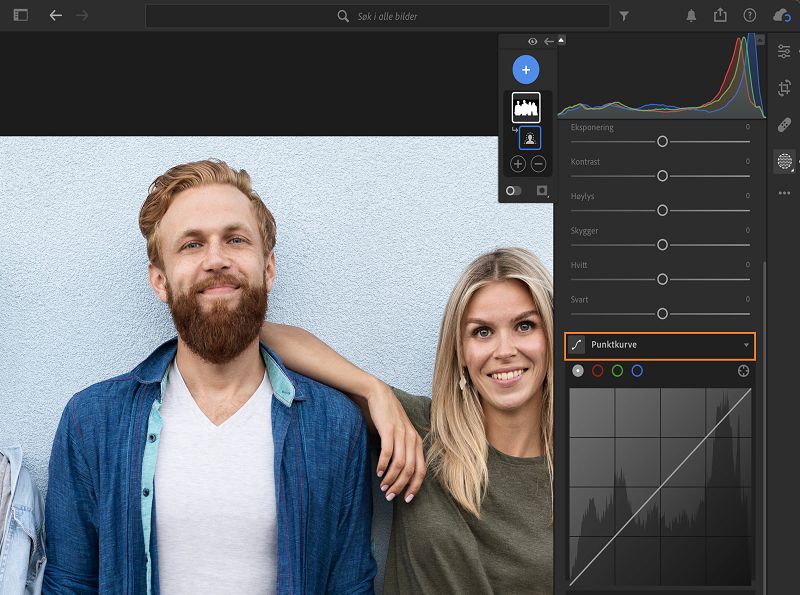This screenshot has width=800, height=595.
Task: Open the Punktkurve dropdown
Action: [x=660, y=345]
